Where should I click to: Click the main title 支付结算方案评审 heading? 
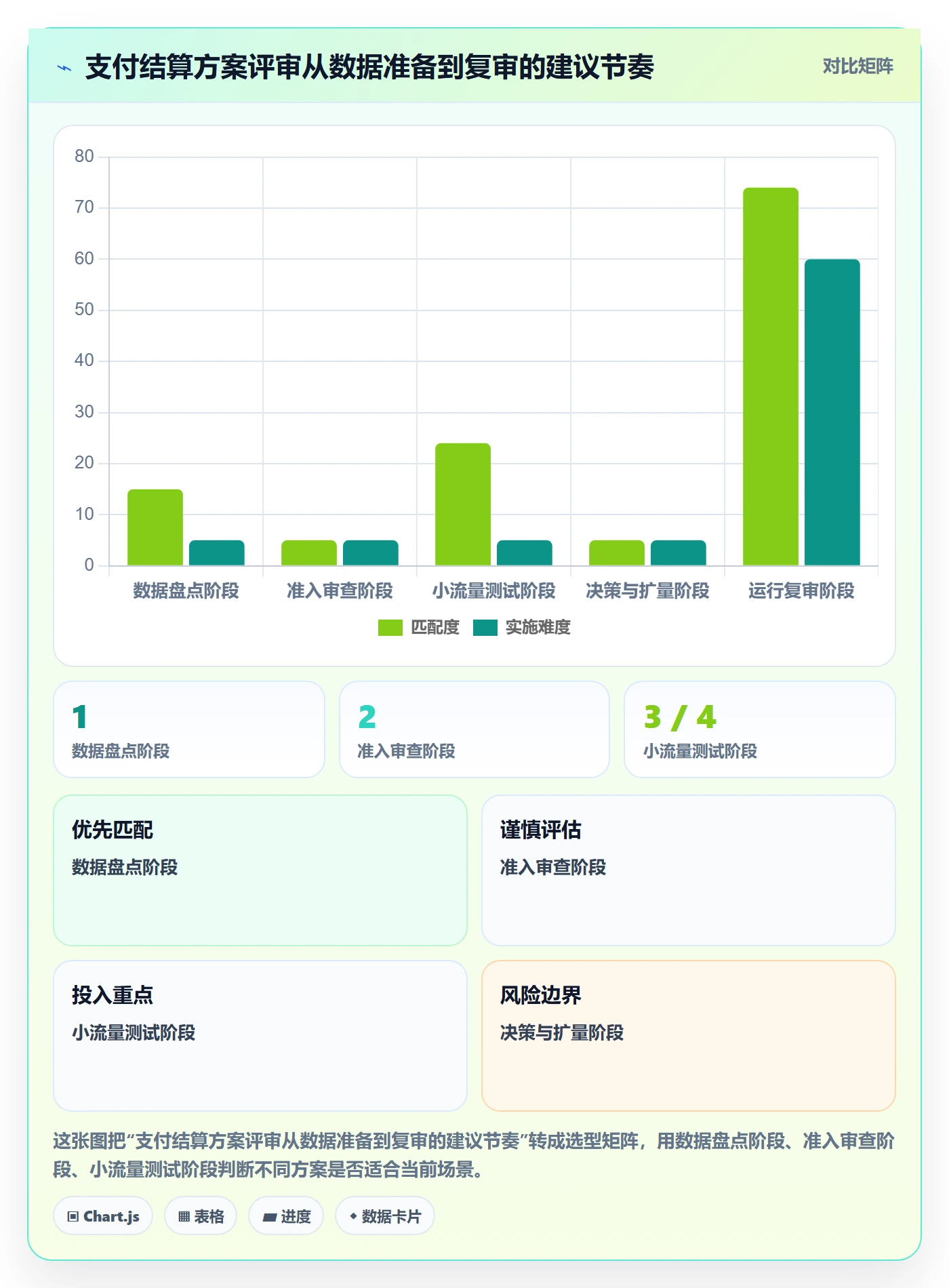pyautogui.click(x=369, y=67)
